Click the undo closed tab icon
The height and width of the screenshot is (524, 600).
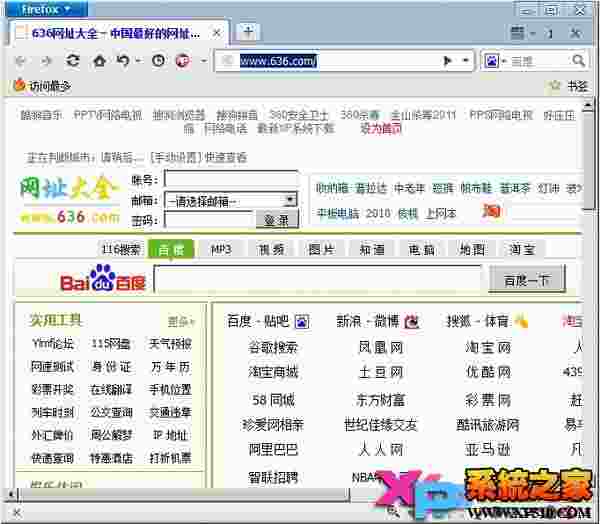pyautogui.click(x=123, y=60)
